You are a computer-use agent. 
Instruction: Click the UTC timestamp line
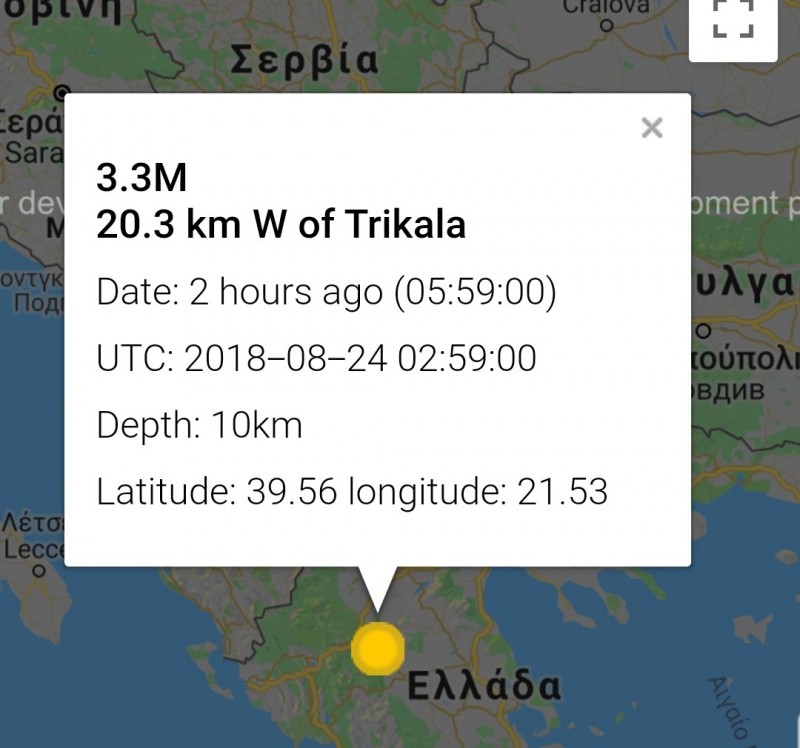(316, 358)
